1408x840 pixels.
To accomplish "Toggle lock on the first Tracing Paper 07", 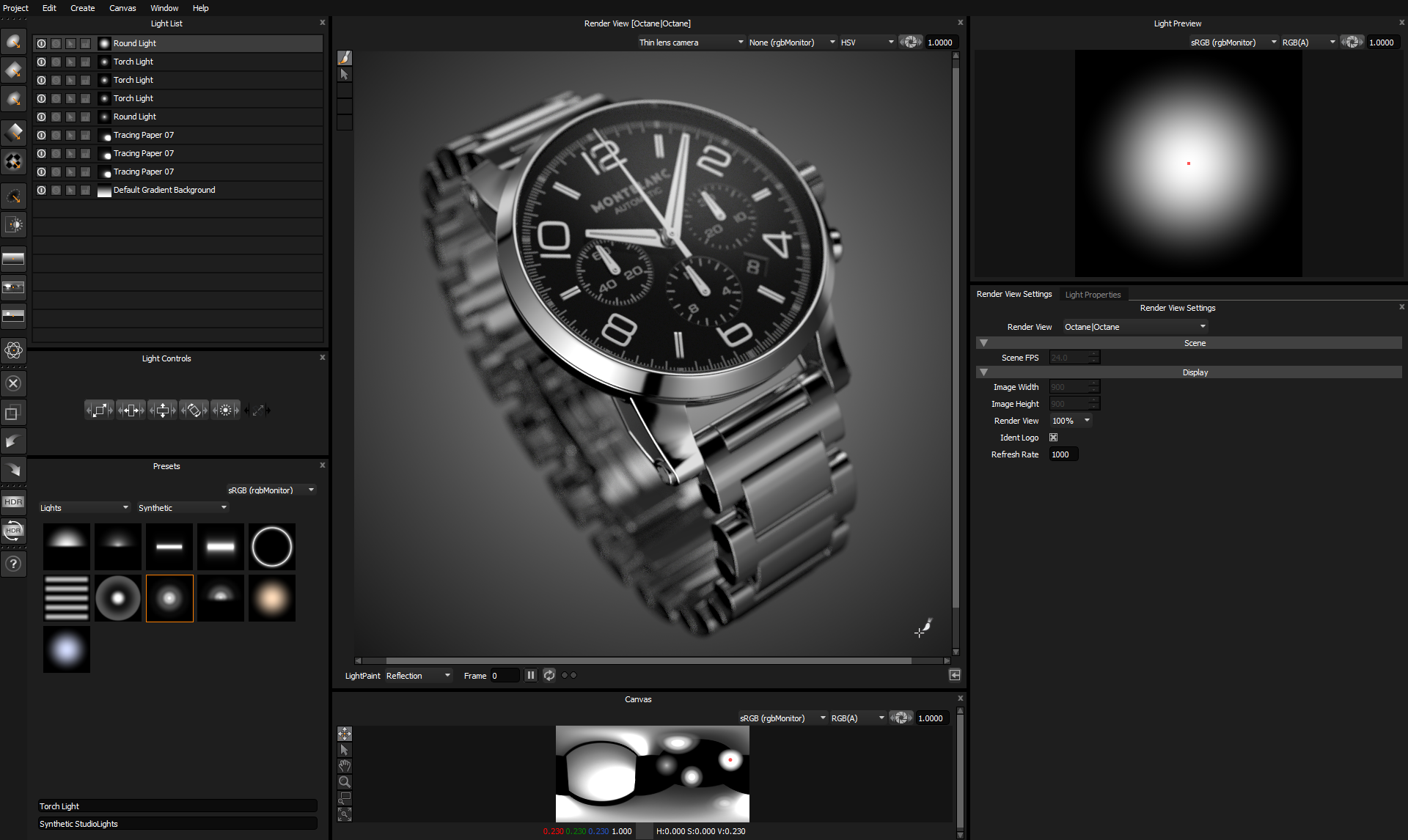I will 86,135.
